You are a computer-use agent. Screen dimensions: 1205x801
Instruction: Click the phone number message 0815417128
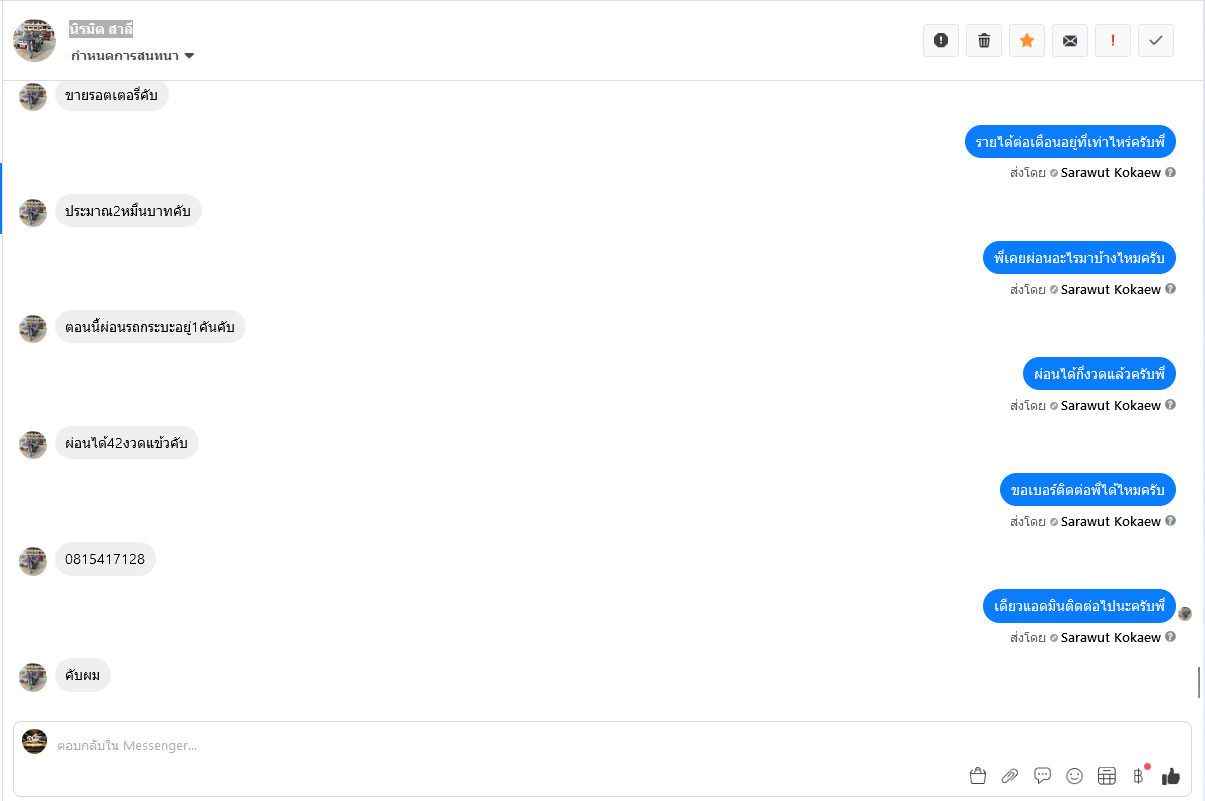click(105, 559)
